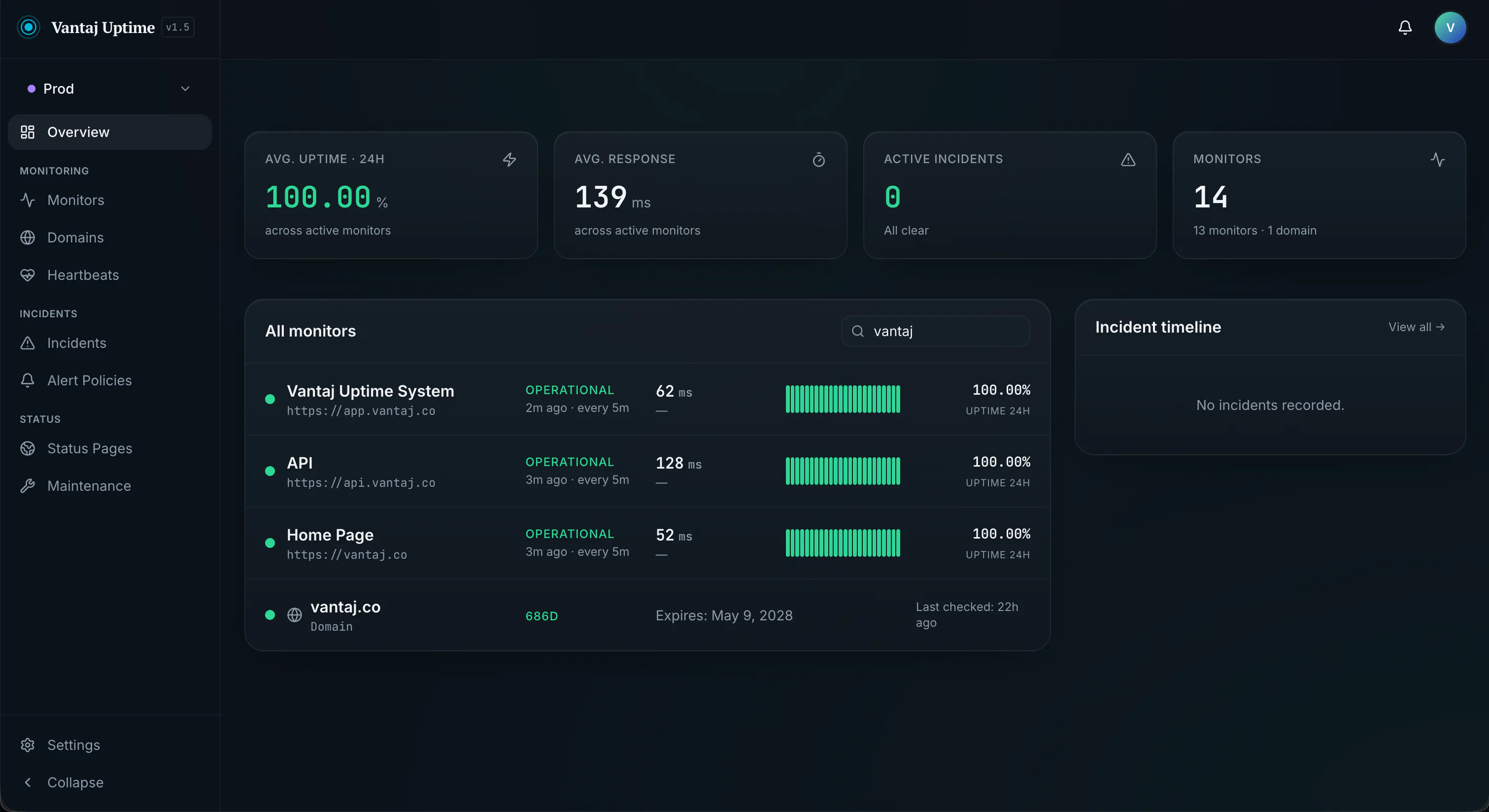Click the Alert Policies bell icon
Screen dimensions: 1489x812
pos(27,380)
